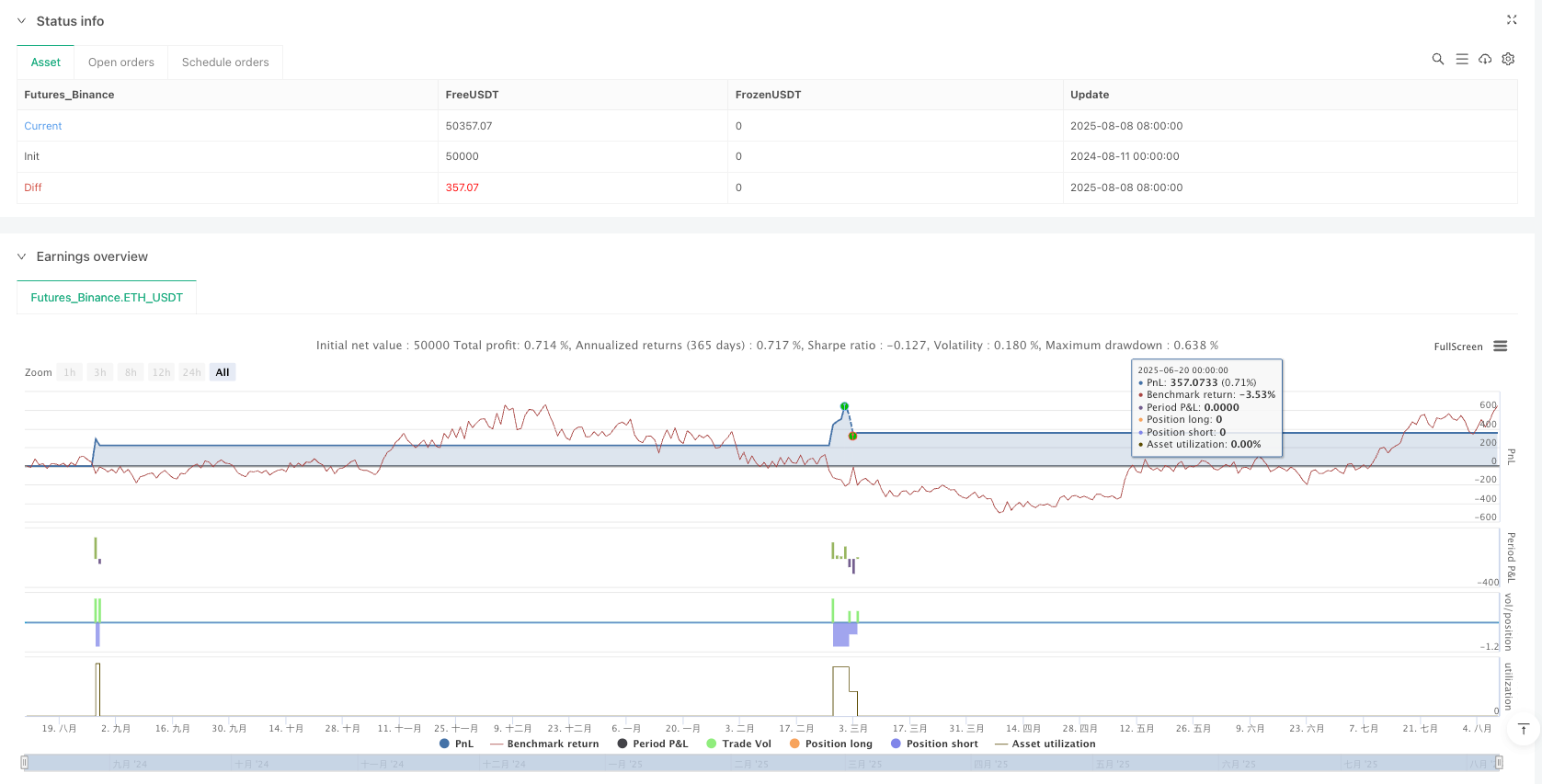Image resolution: width=1542 pixels, height=784 pixels.
Task: Toggle the PnL series in legend
Action: (457, 744)
